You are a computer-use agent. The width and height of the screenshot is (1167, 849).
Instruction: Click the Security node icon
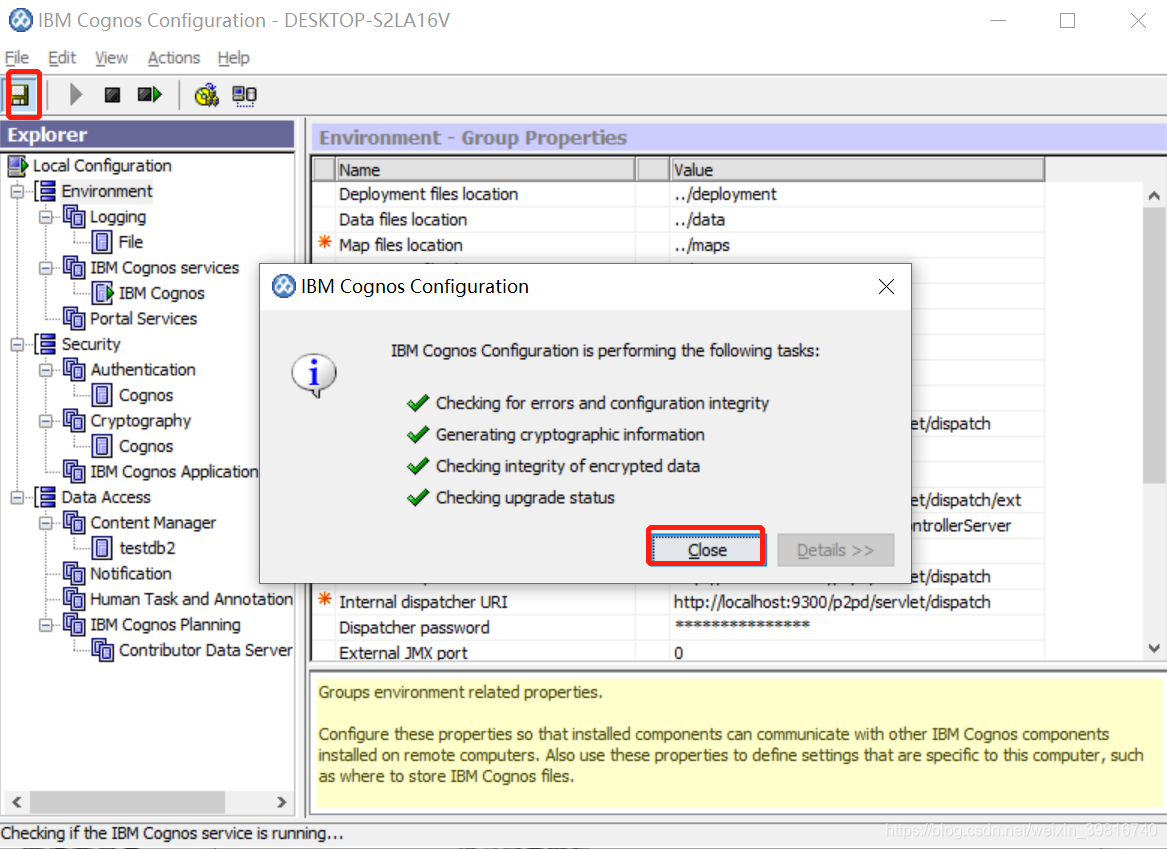click(46, 345)
